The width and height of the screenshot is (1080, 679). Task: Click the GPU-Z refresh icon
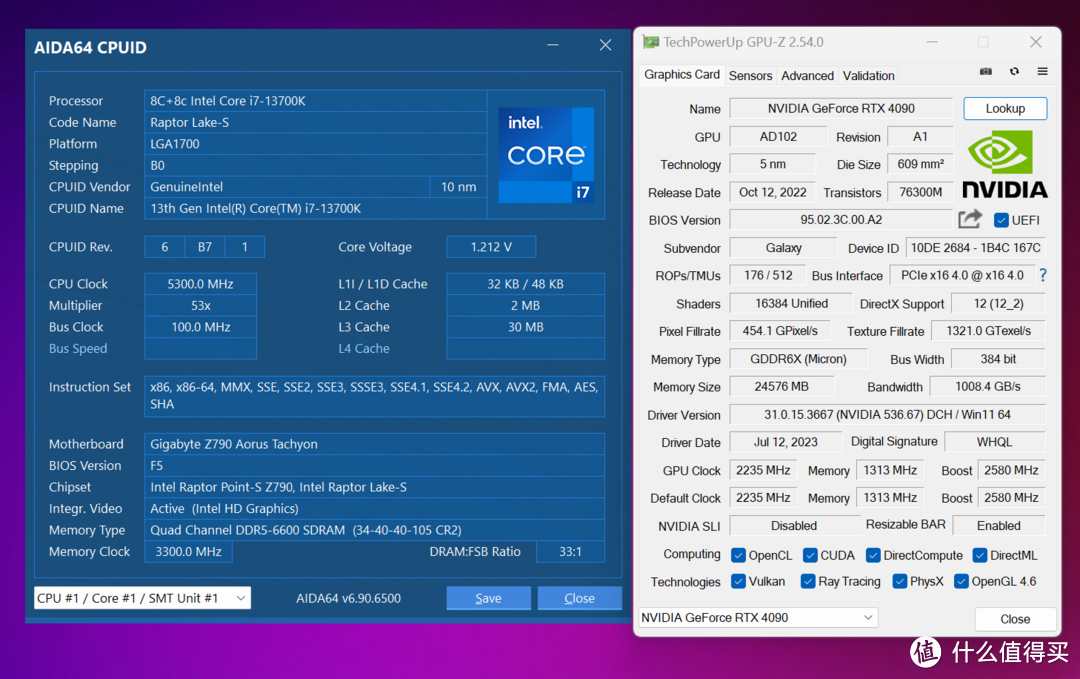click(x=1015, y=71)
